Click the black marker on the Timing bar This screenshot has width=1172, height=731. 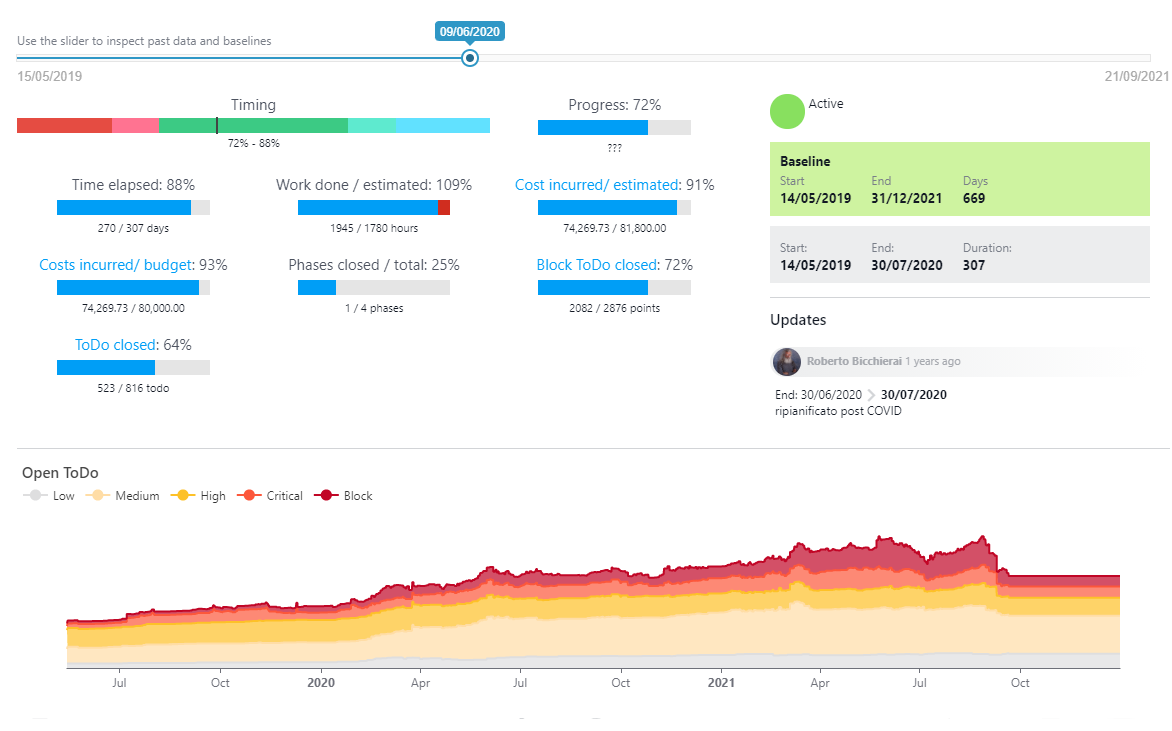[216, 125]
